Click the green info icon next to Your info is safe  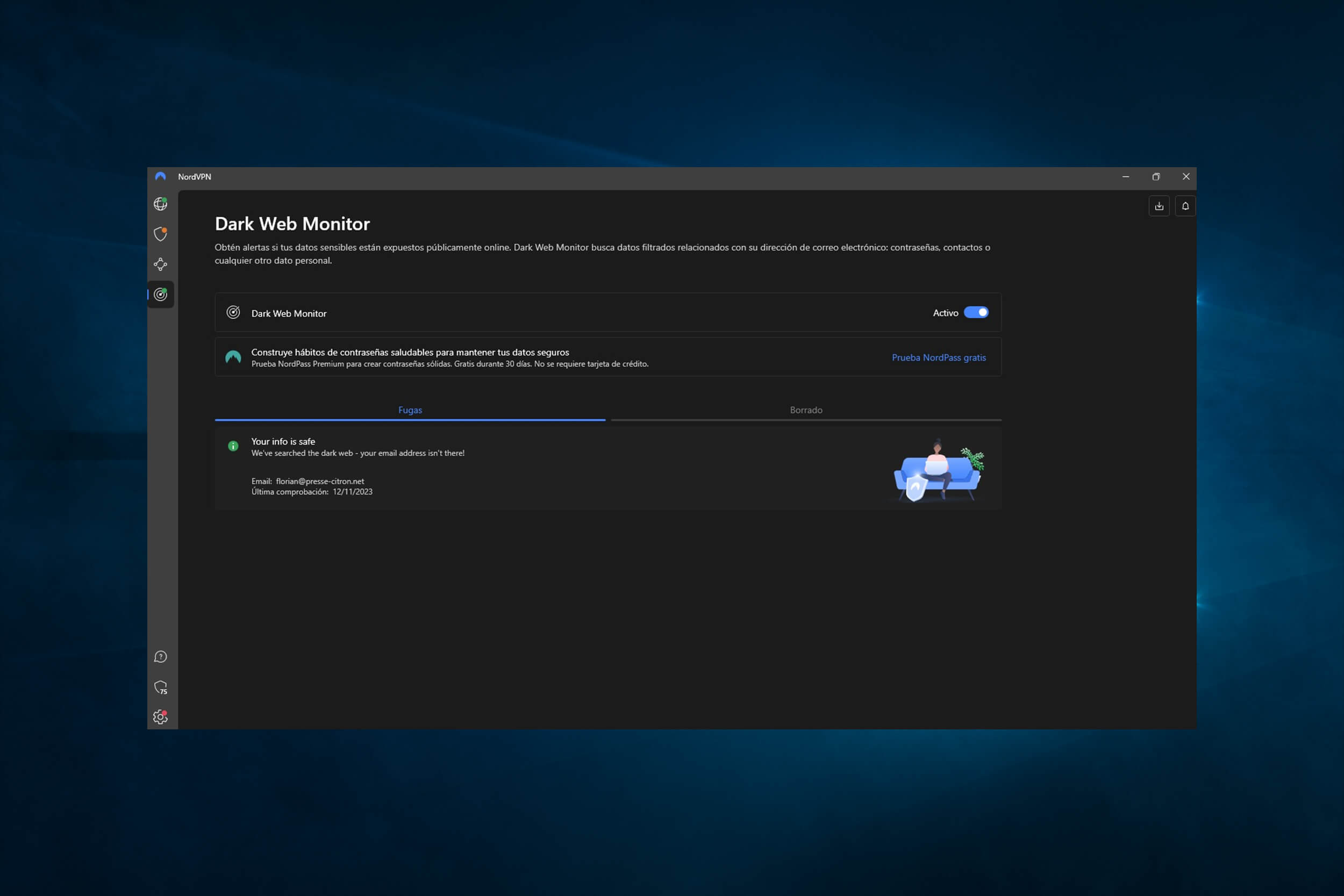pos(233,446)
